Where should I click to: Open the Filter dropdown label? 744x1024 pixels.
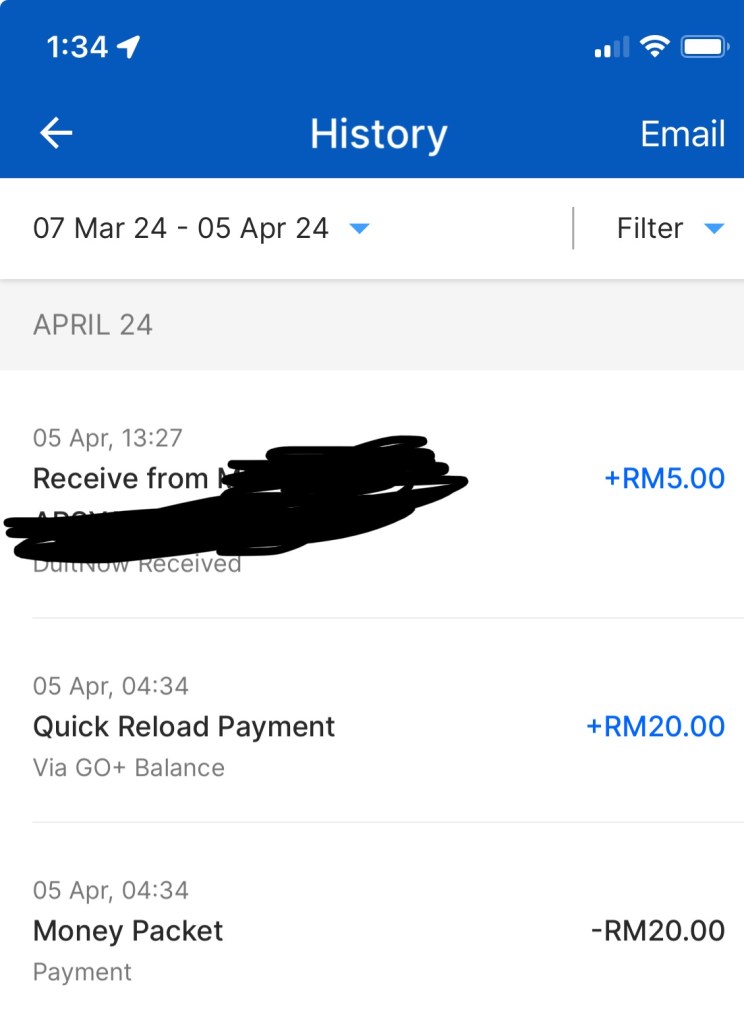(650, 228)
